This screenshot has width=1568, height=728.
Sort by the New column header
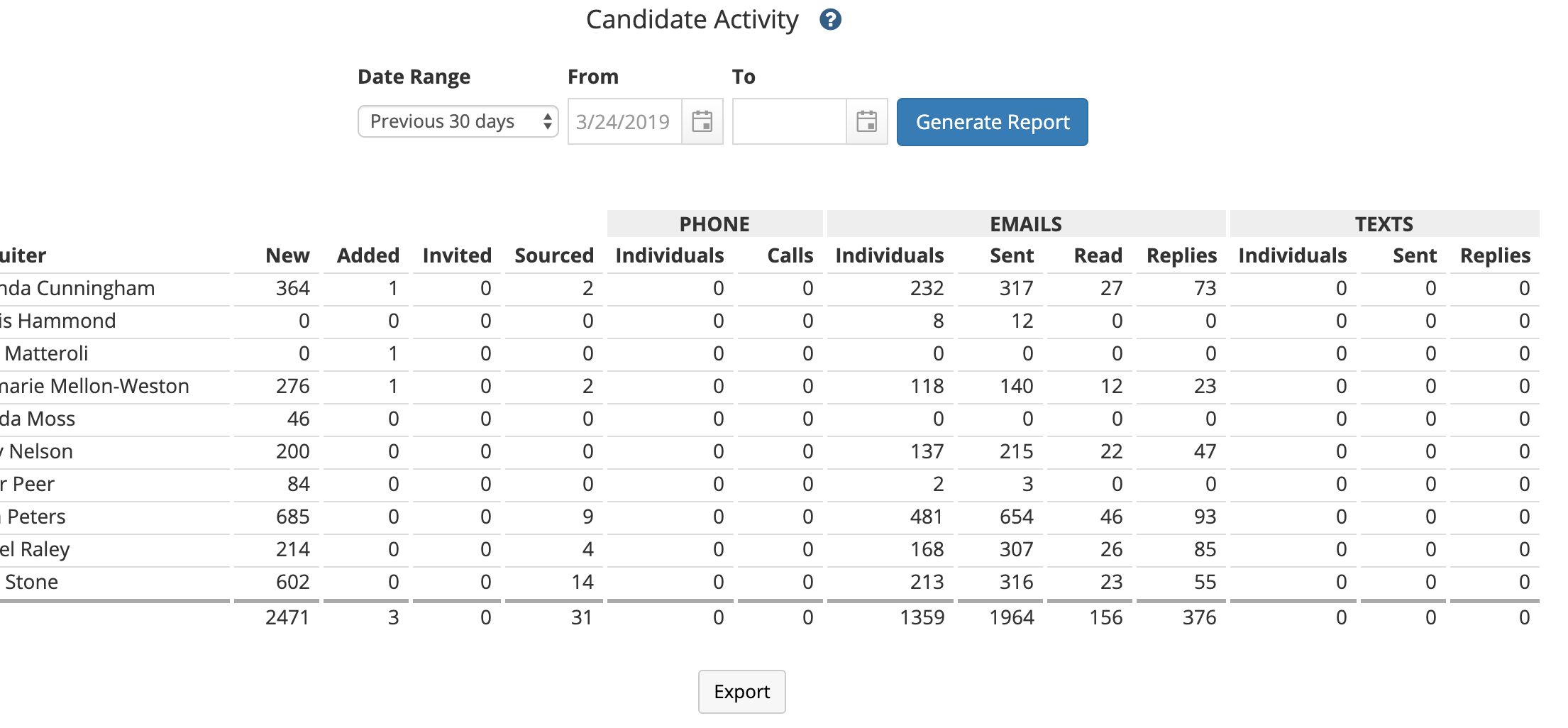pyautogui.click(x=287, y=255)
